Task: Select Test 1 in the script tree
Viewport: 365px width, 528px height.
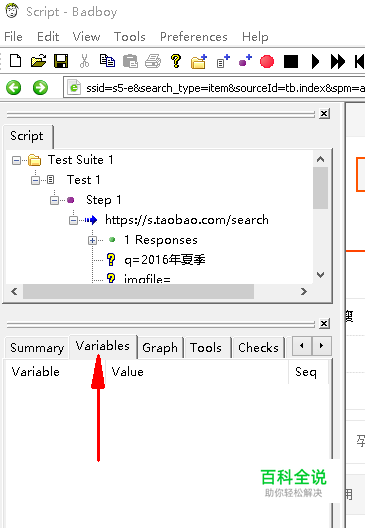Action: coord(84,179)
